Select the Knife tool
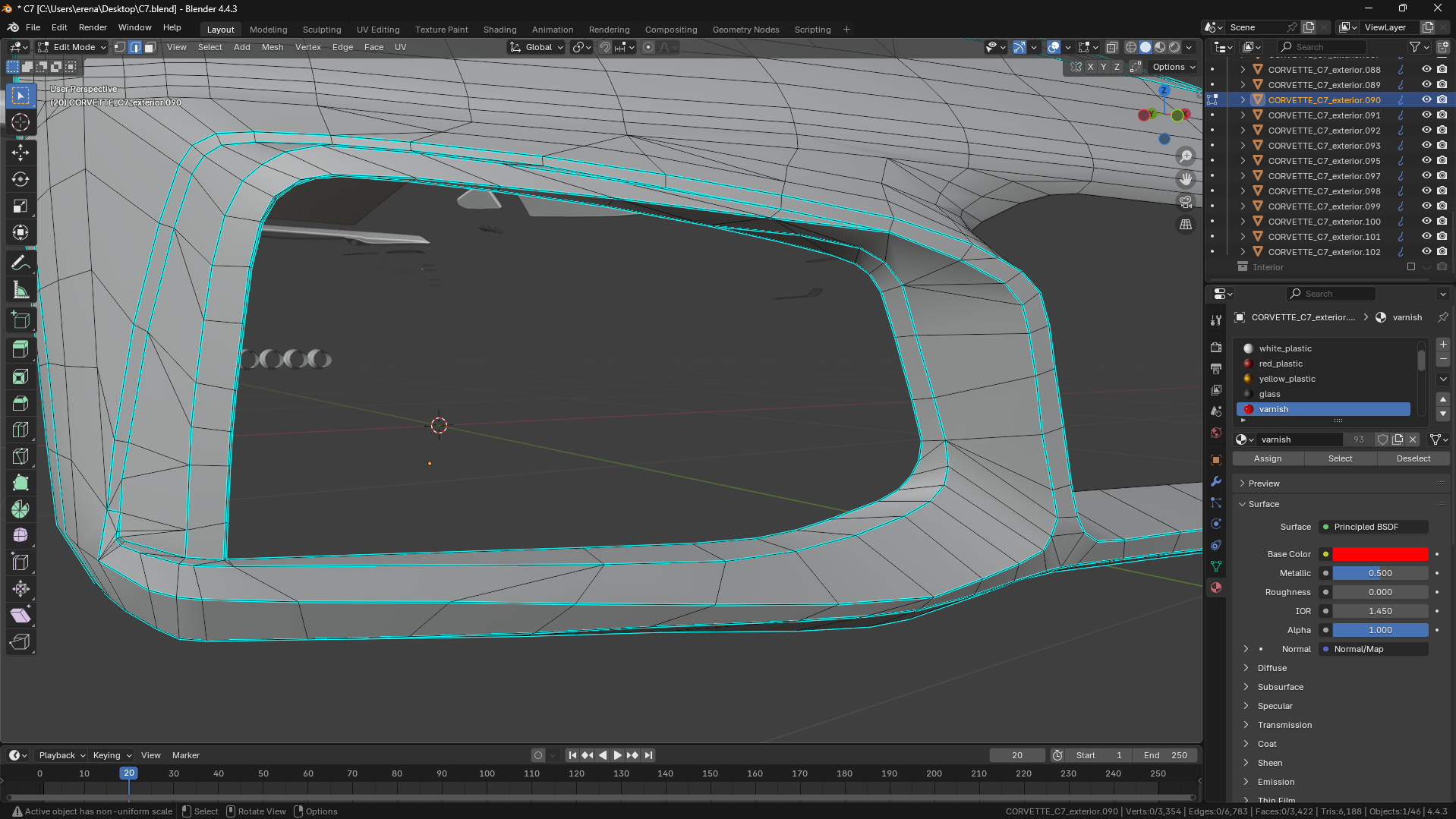Screen dimensions: 1456x819 (x=20, y=456)
